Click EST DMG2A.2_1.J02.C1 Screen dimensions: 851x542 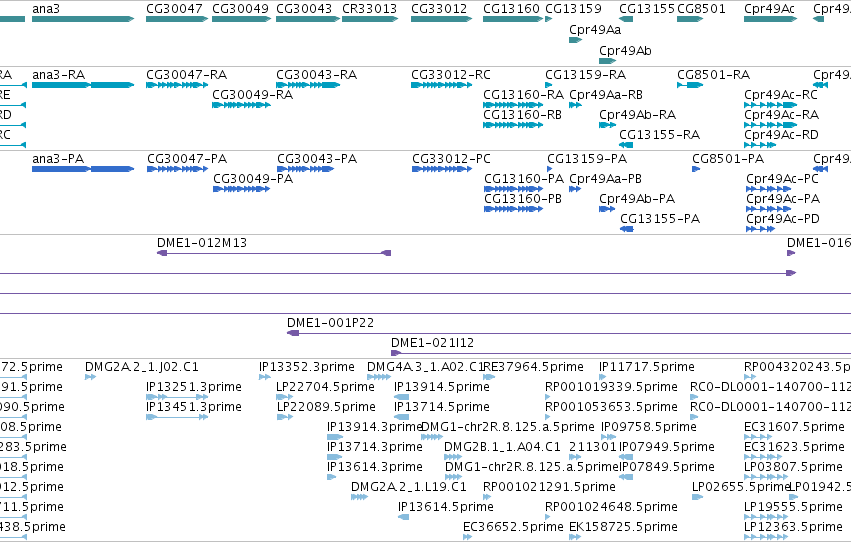[x=91, y=377]
